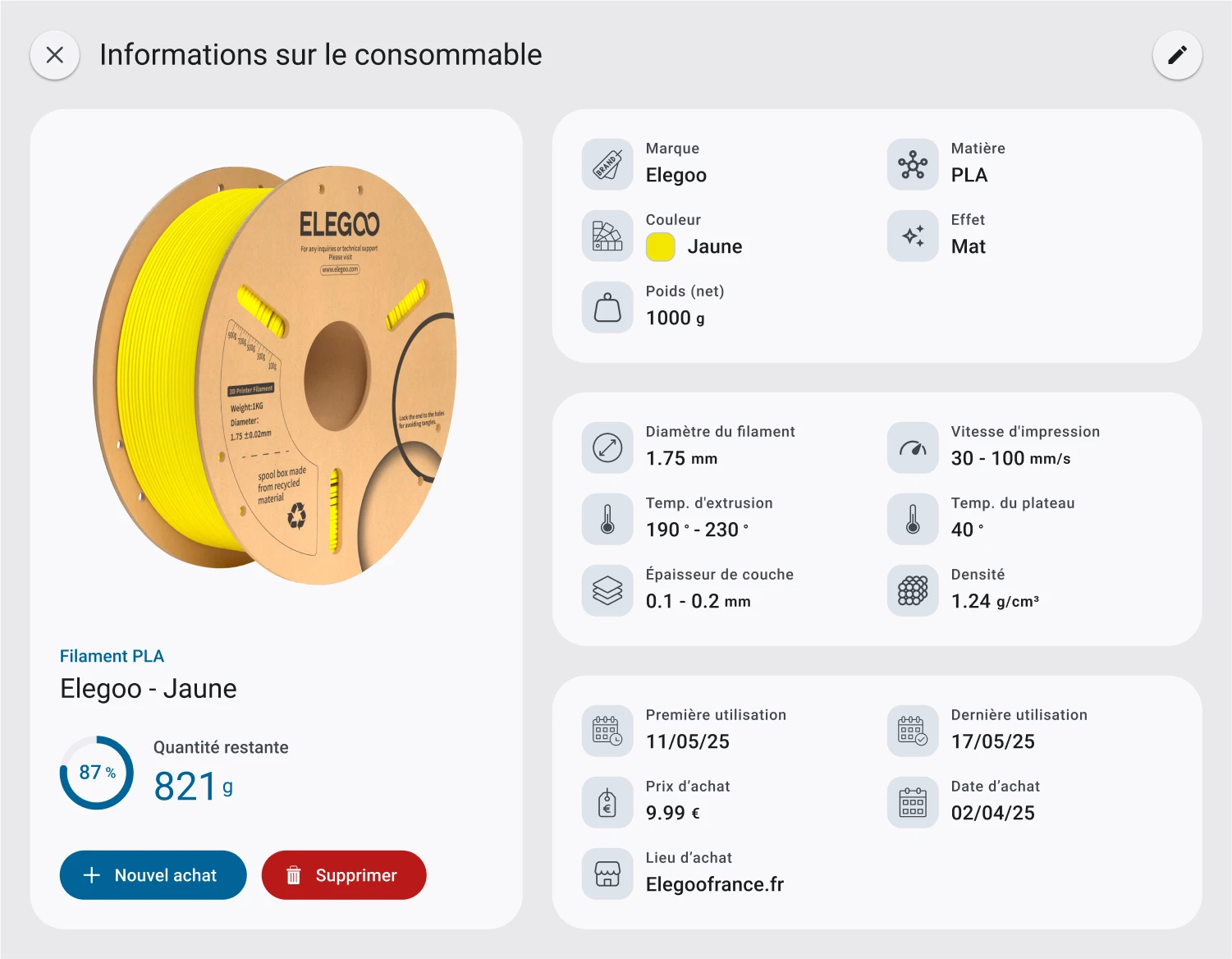Click the Elegoo - Jaune title

click(x=149, y=688)
